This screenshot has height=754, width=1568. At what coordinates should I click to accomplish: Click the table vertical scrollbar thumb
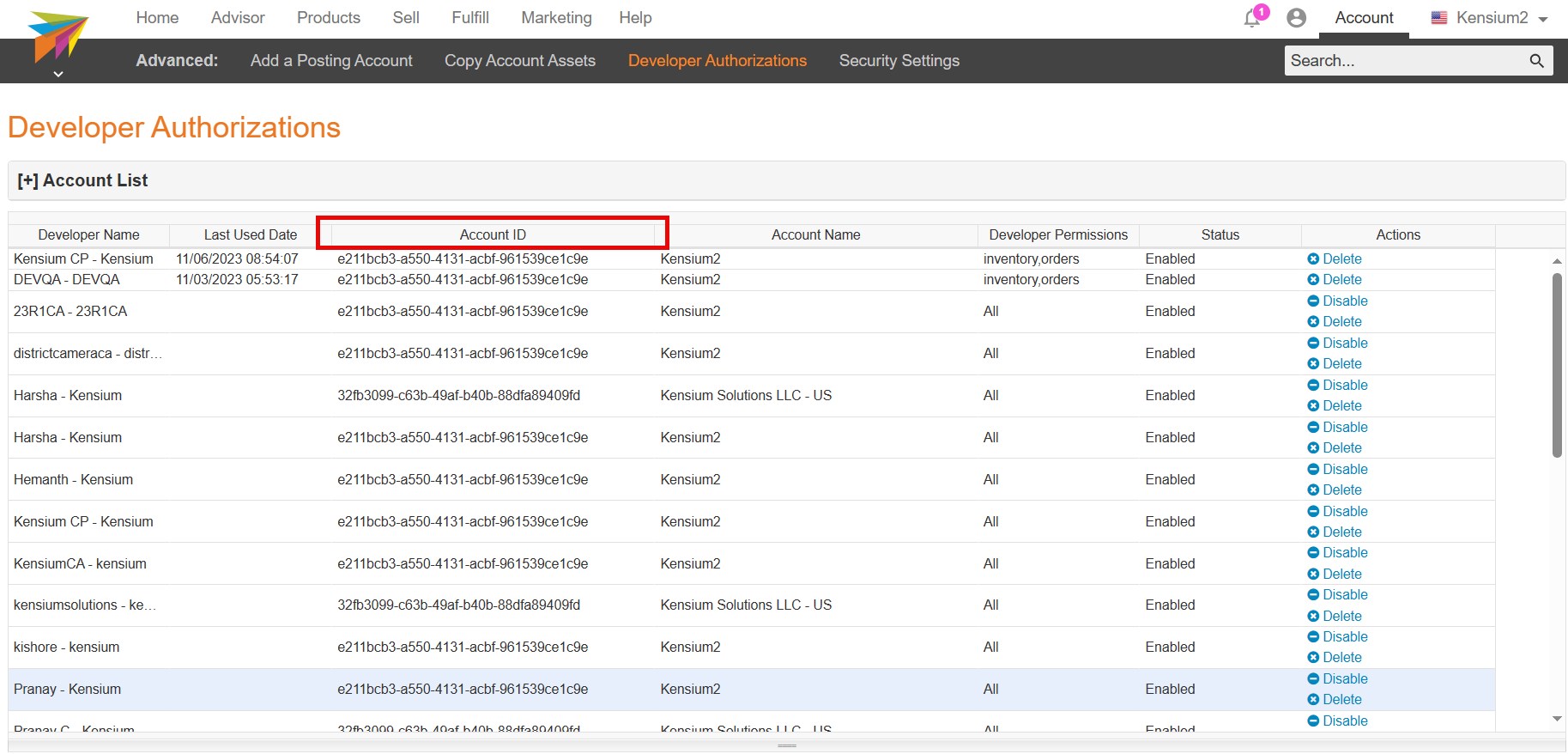coord(1557,366)
